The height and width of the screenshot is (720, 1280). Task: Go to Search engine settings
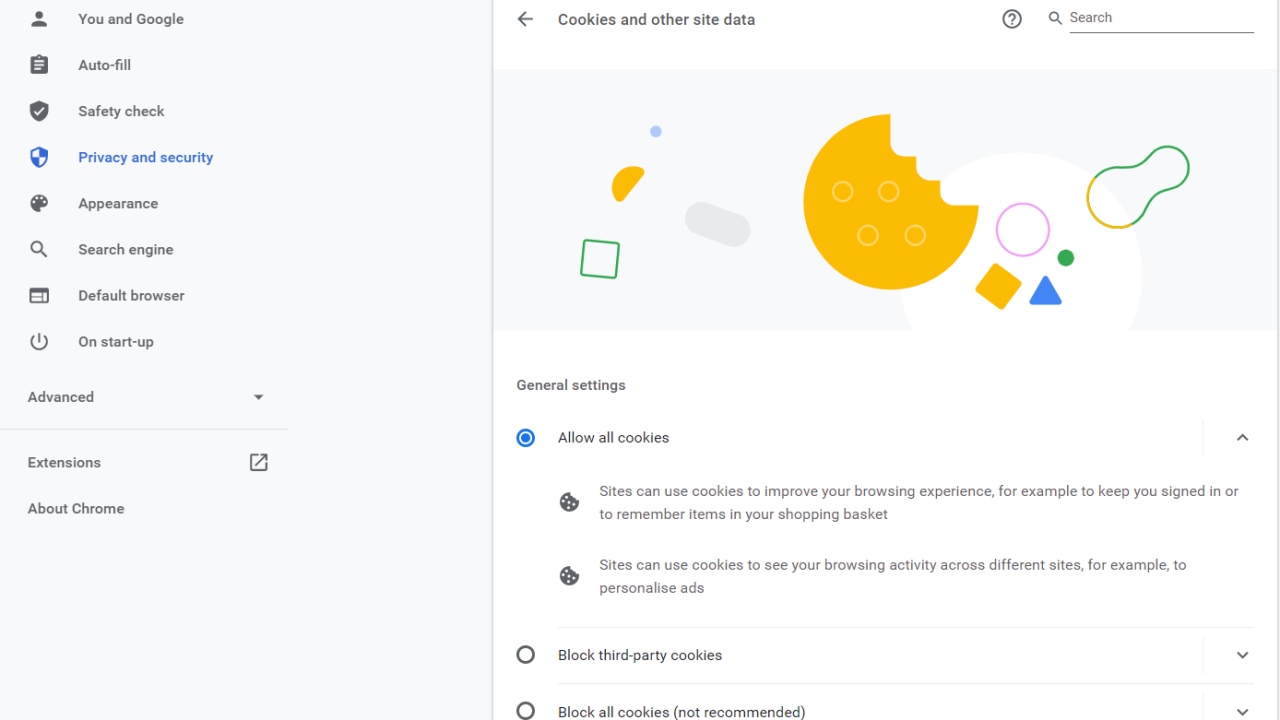click(125, 249)
